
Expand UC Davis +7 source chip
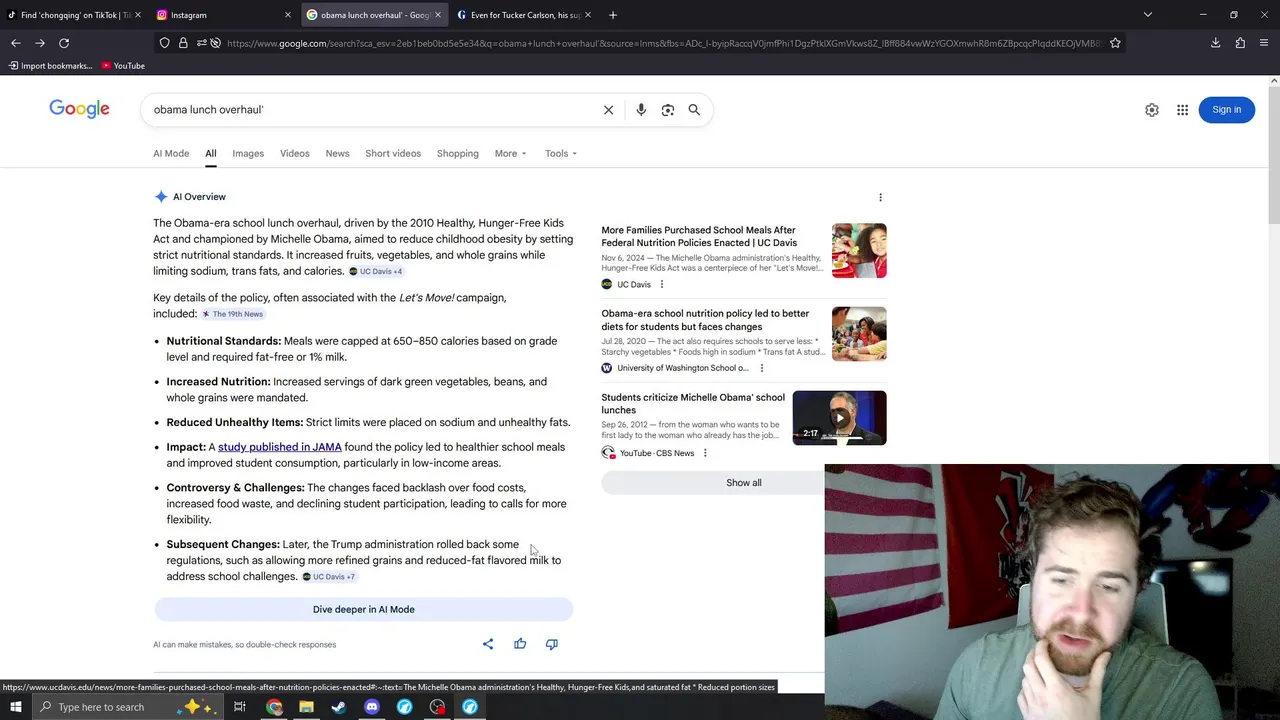point(328,577)
